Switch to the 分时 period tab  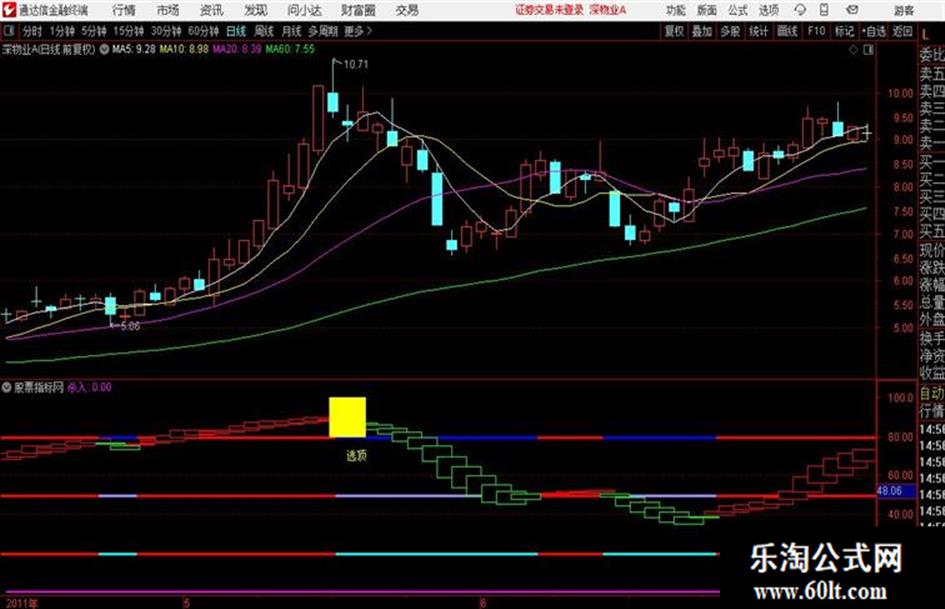coord(32,31)
